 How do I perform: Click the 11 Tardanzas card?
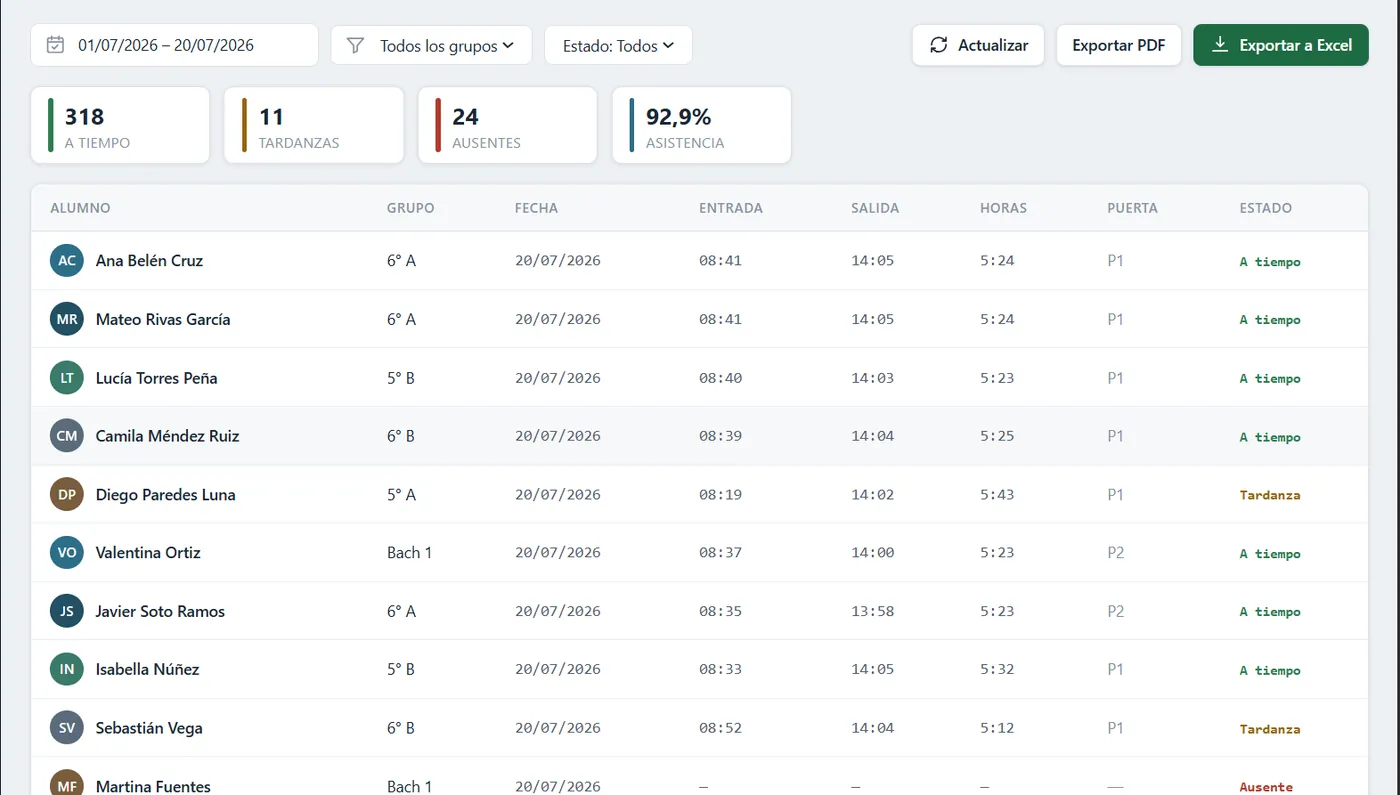[x=314, y=125]
